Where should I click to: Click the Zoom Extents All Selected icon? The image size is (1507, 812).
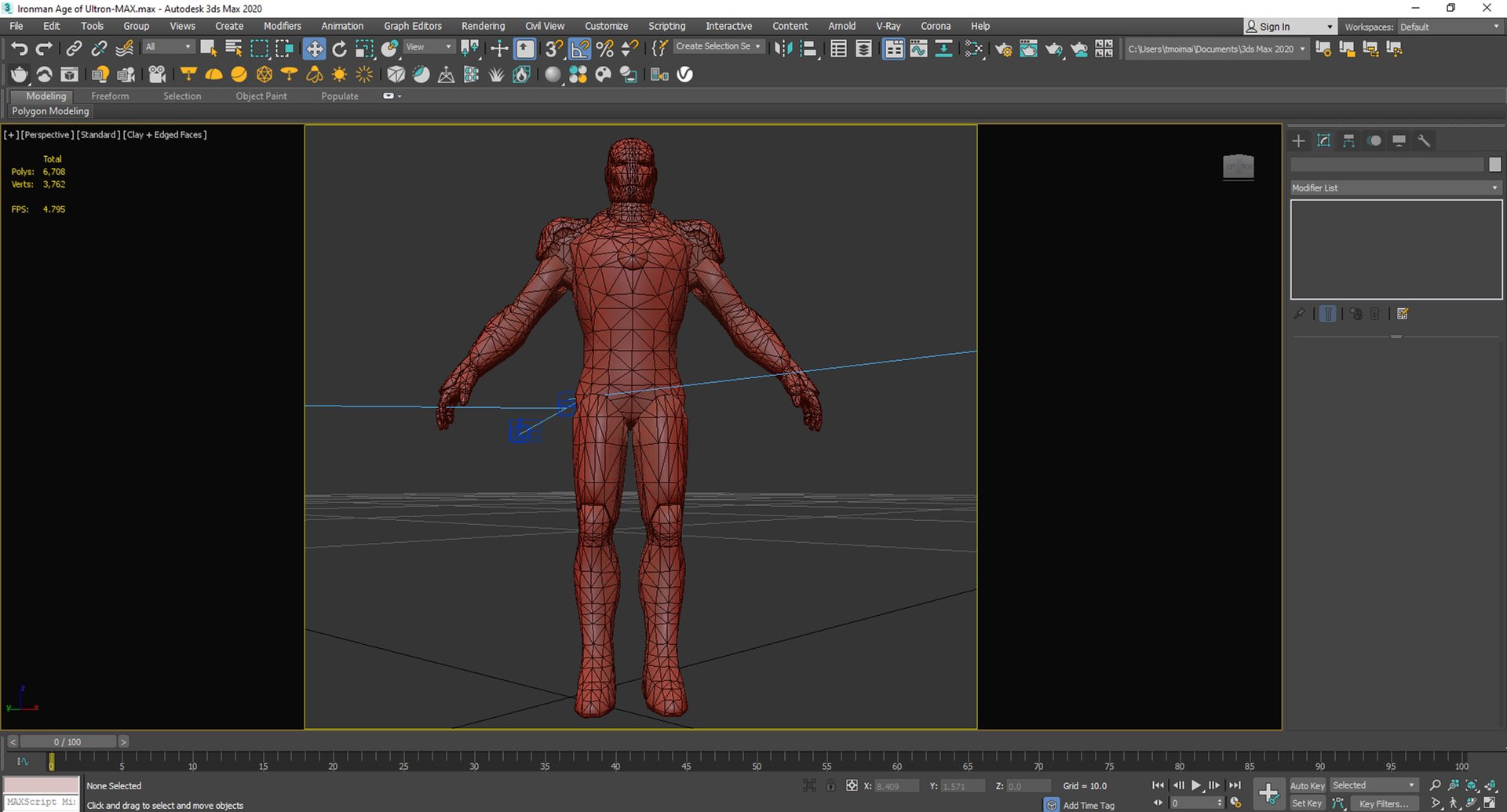1490,785
